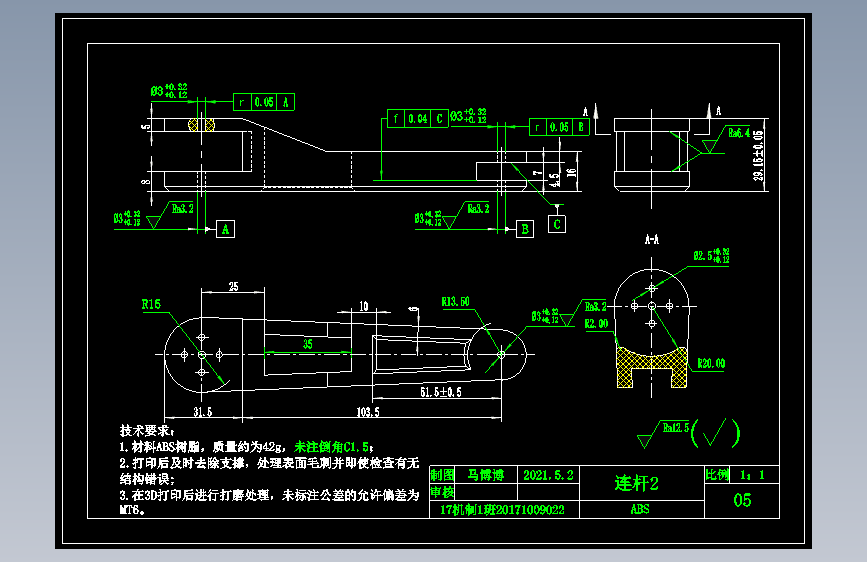This screenshot has width=867, height=562.
Task: Select the 审核 review label
Action: 442,492
